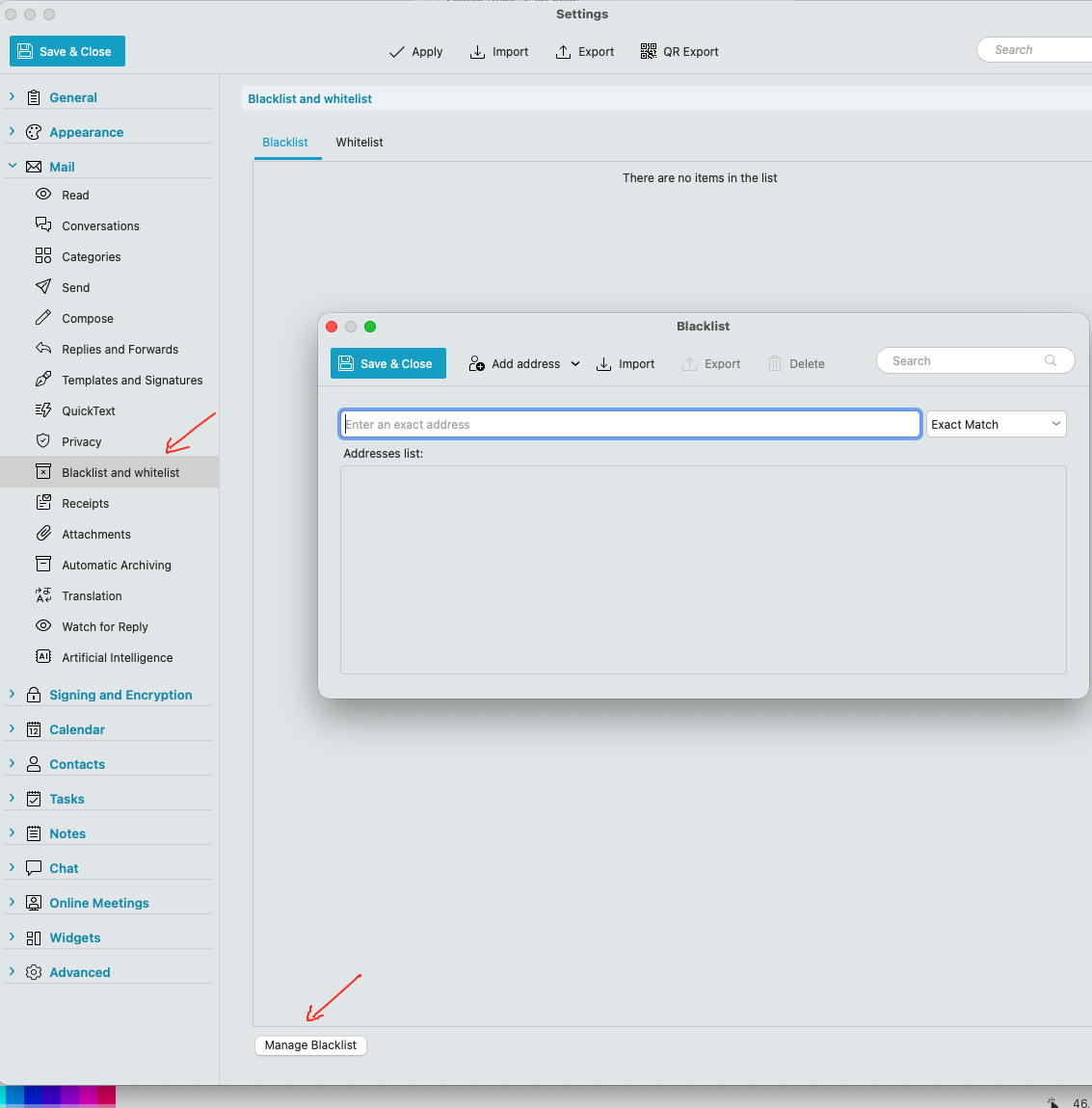Open the Add address dropdown arrow
The height and width of the screenshot is (1108, 1092).
pyautogui.click(x=575, y=364)
